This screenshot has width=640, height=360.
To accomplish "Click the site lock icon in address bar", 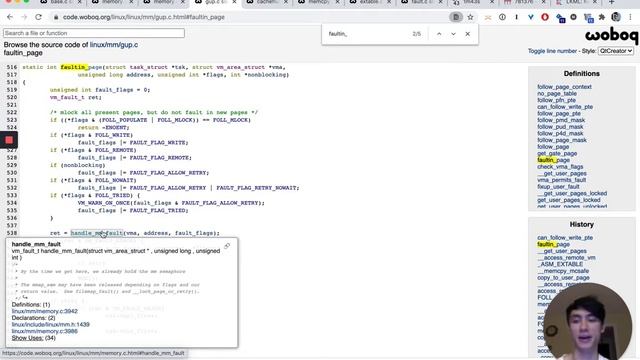I will click(56, 17).
